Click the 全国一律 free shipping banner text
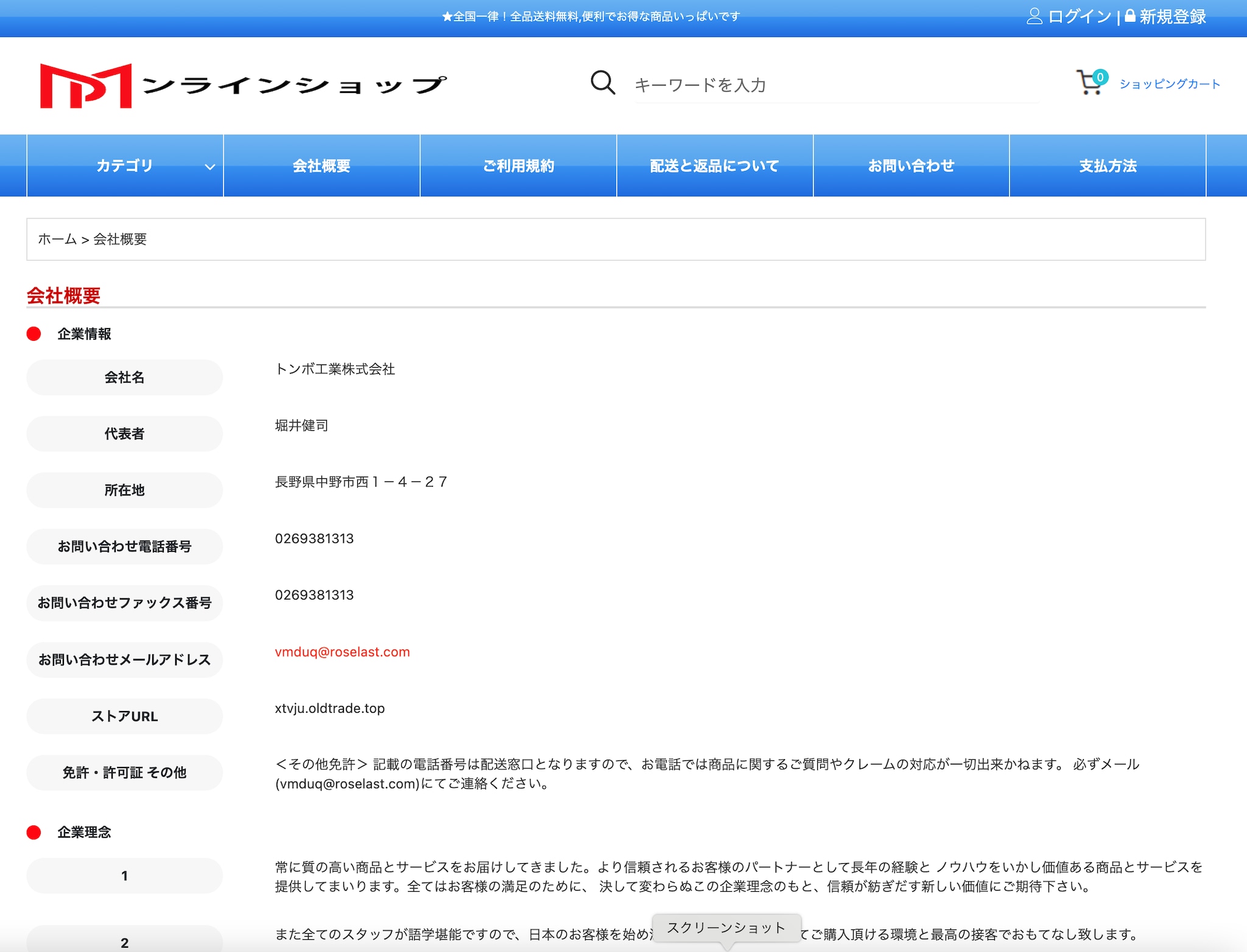This screenshot has height=952, width=1247. (x=591, y=16)
